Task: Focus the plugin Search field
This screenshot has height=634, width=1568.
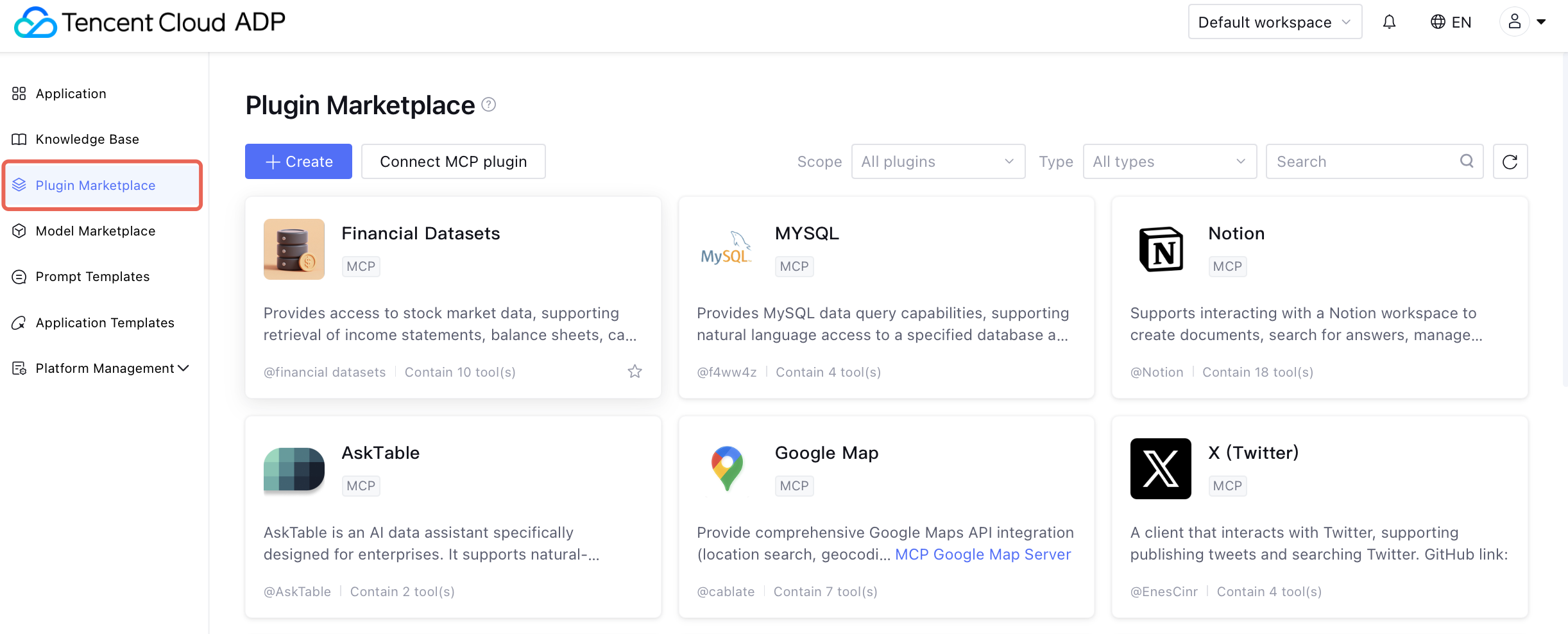Action: tap(1363, 162)
